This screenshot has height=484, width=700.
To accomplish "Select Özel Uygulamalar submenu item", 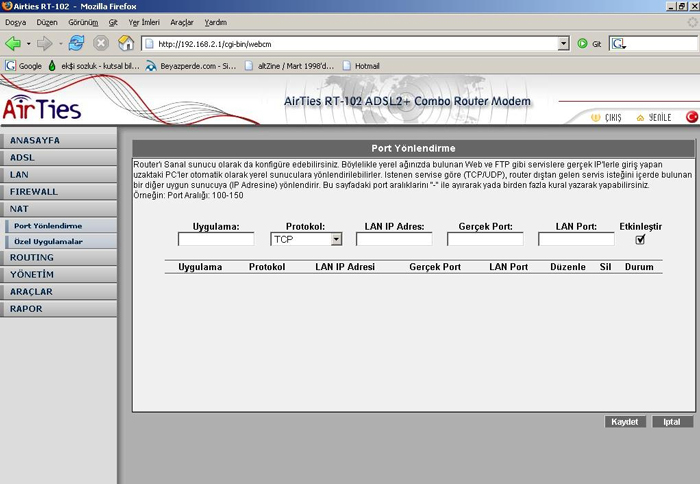I will [x=61, y=242].
